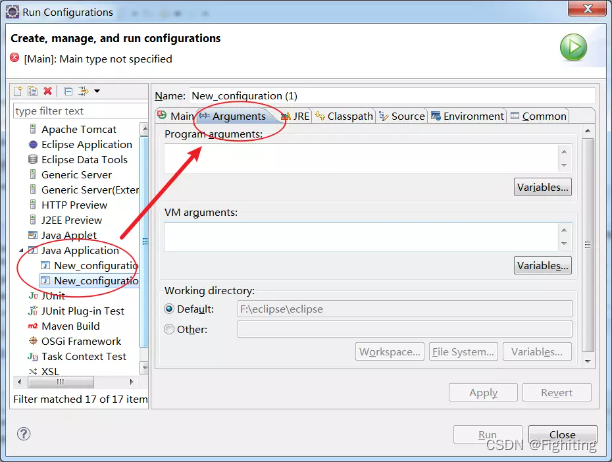Click the Filter launch configurations icon
Viewport: 612px width, 462px height.
(83, 91)
